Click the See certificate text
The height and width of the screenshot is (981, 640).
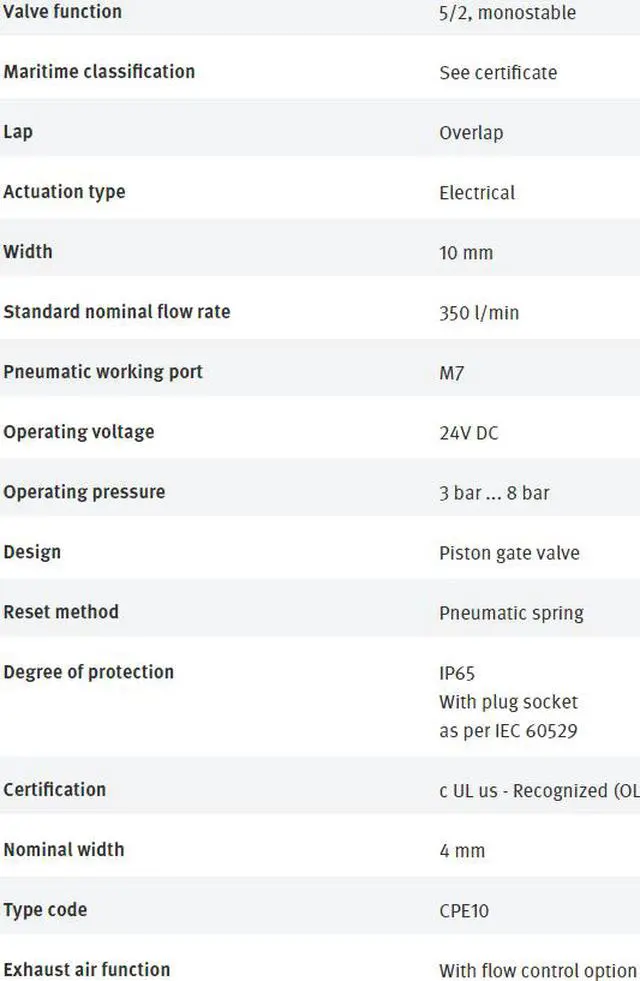(498, 73)
